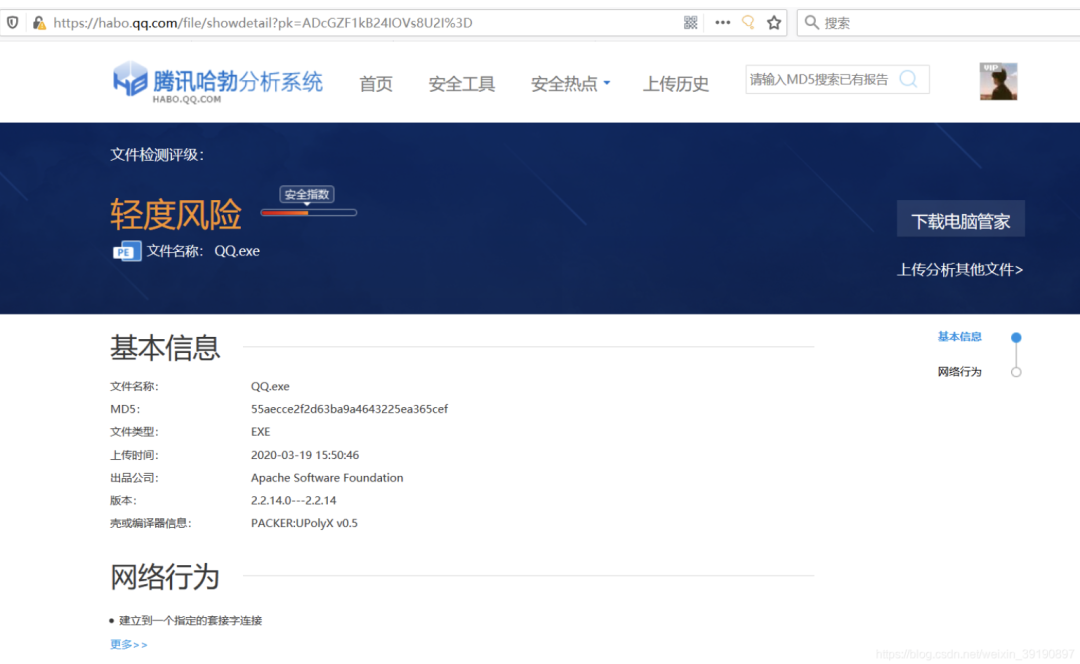Open the 安全工具 menu item
The width and height of the screenshot is (1080, 664).
(461, 84)
